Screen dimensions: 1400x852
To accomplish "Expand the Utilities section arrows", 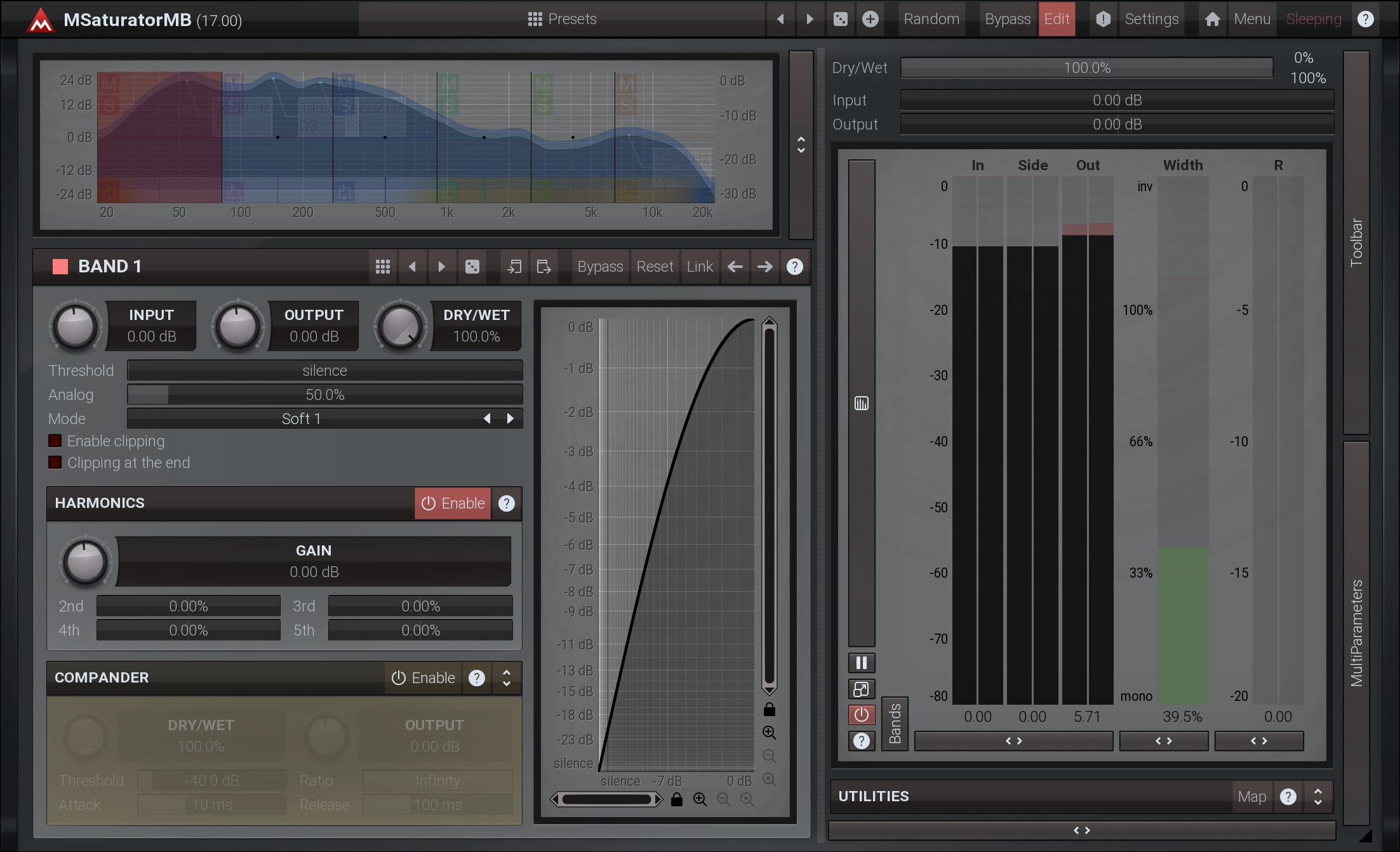I will (x=1318, y=796).
